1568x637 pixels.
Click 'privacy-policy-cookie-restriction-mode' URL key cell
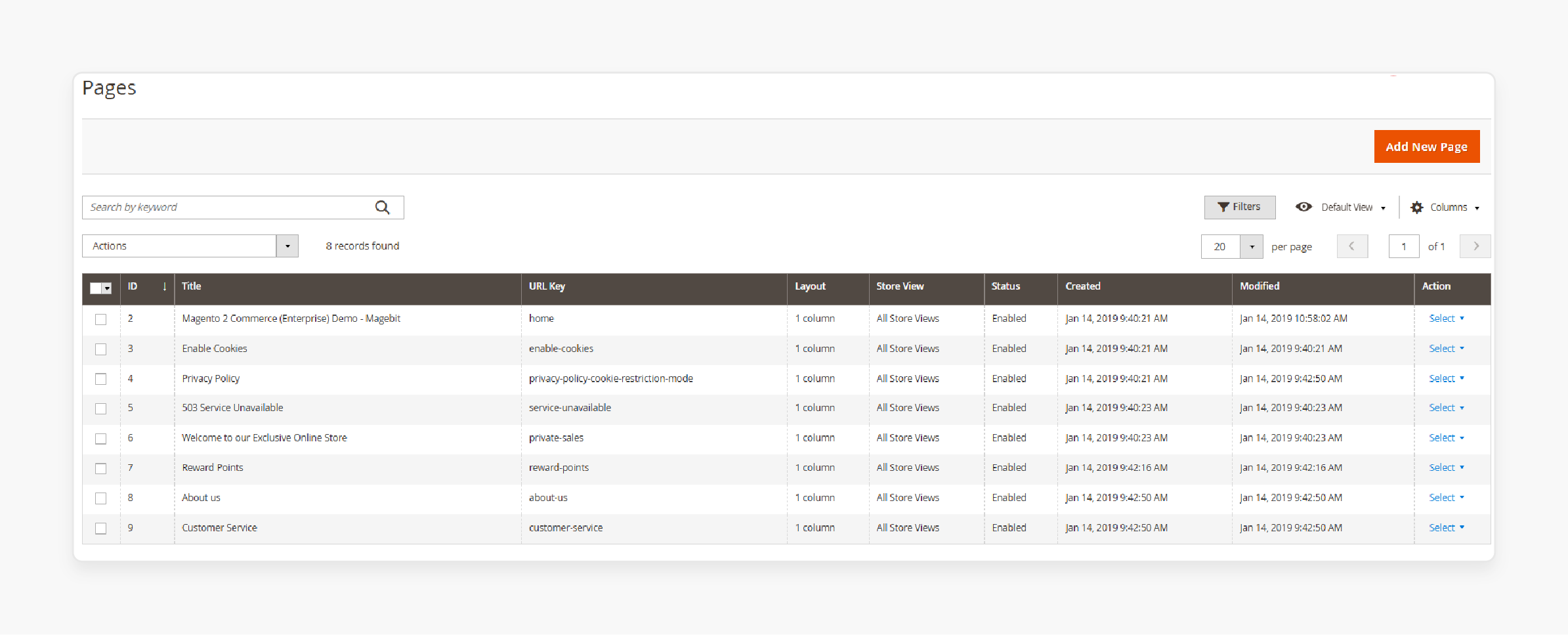[611, 379]
